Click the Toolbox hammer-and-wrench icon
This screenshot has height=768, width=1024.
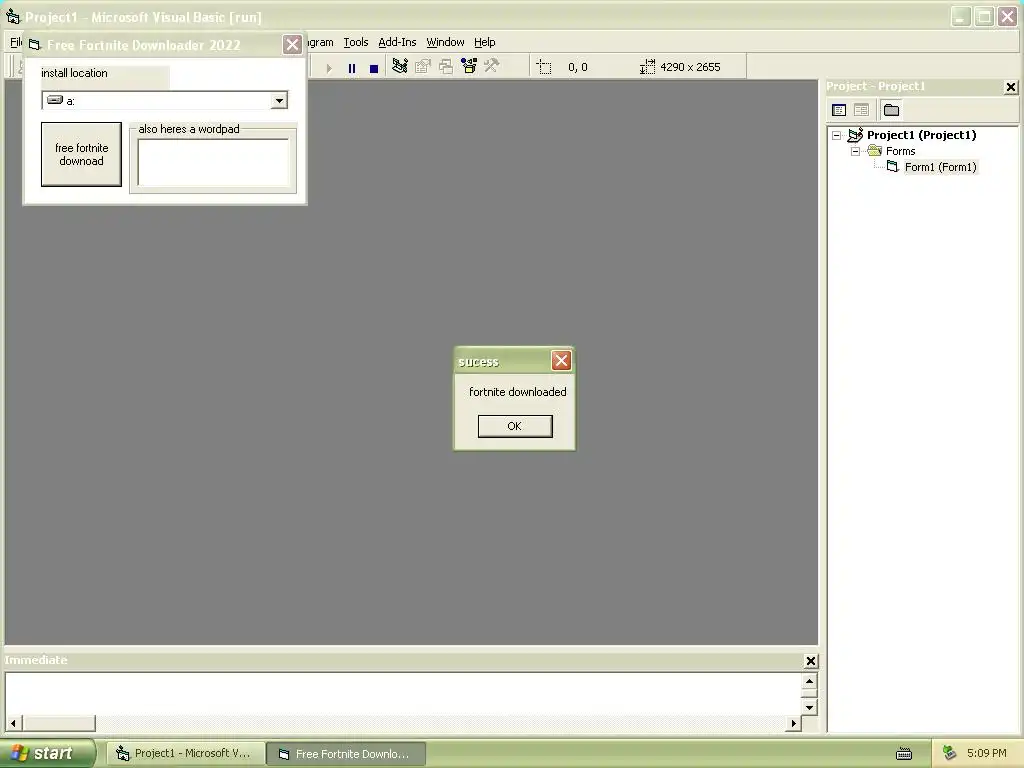tap(492, 66)
